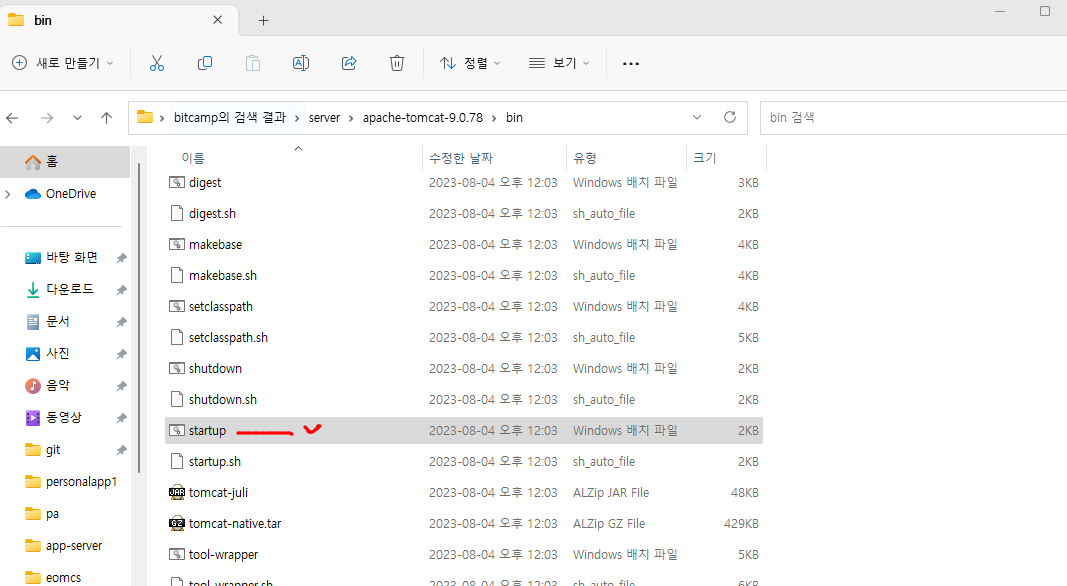Click the setclasspath batch file icon

coord(177,306)
